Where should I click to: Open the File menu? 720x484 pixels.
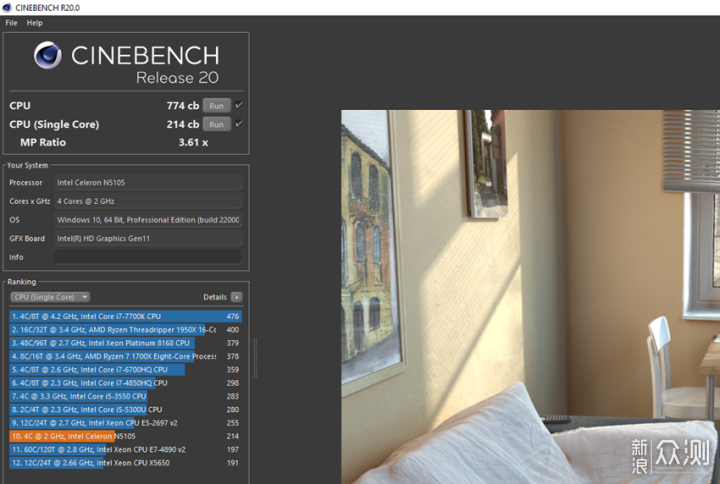pos(11,23)
